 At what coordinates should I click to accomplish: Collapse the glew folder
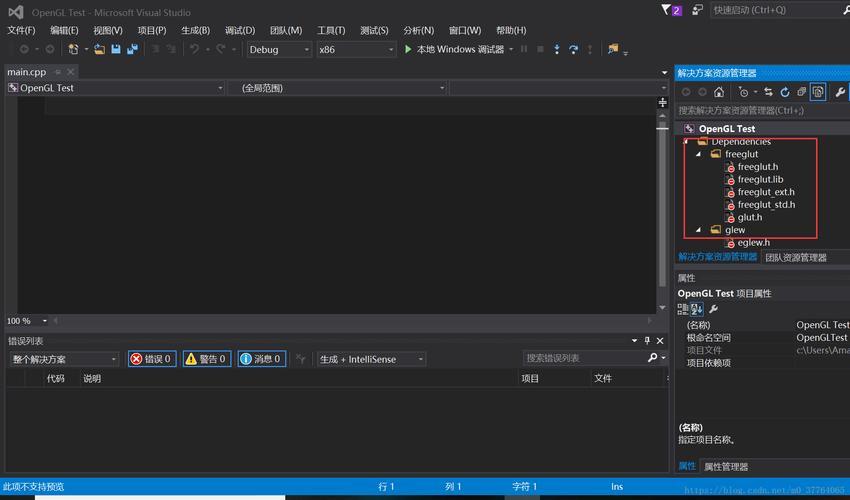tap(698, 230)
